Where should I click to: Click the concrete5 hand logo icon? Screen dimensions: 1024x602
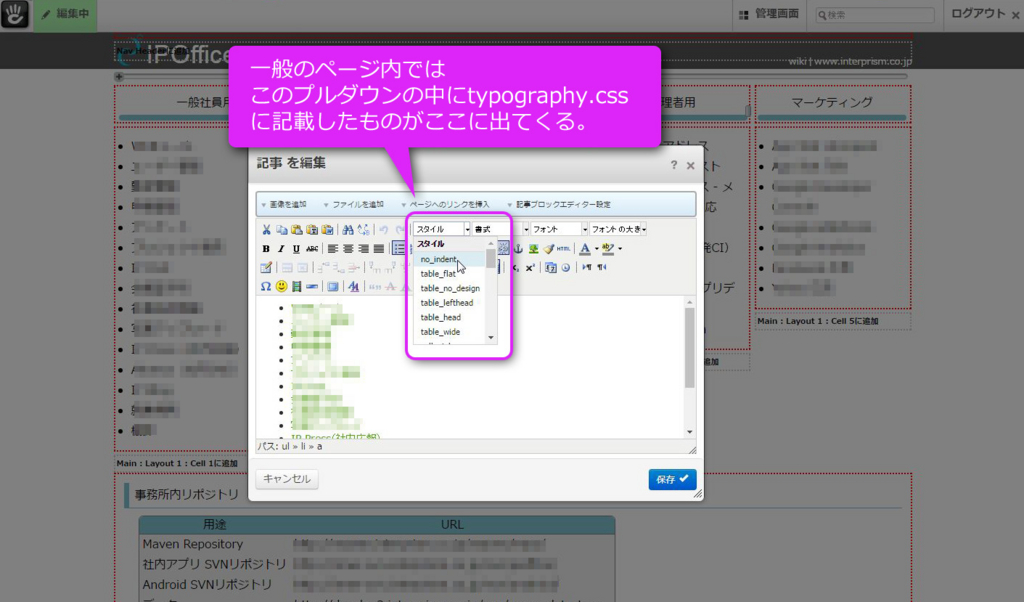[14, 14]
